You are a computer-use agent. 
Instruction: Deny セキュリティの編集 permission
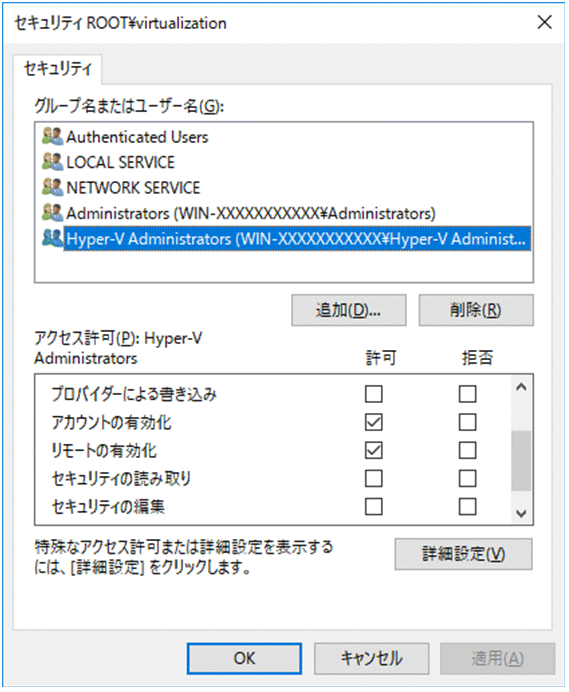click(x=467, y=507)
